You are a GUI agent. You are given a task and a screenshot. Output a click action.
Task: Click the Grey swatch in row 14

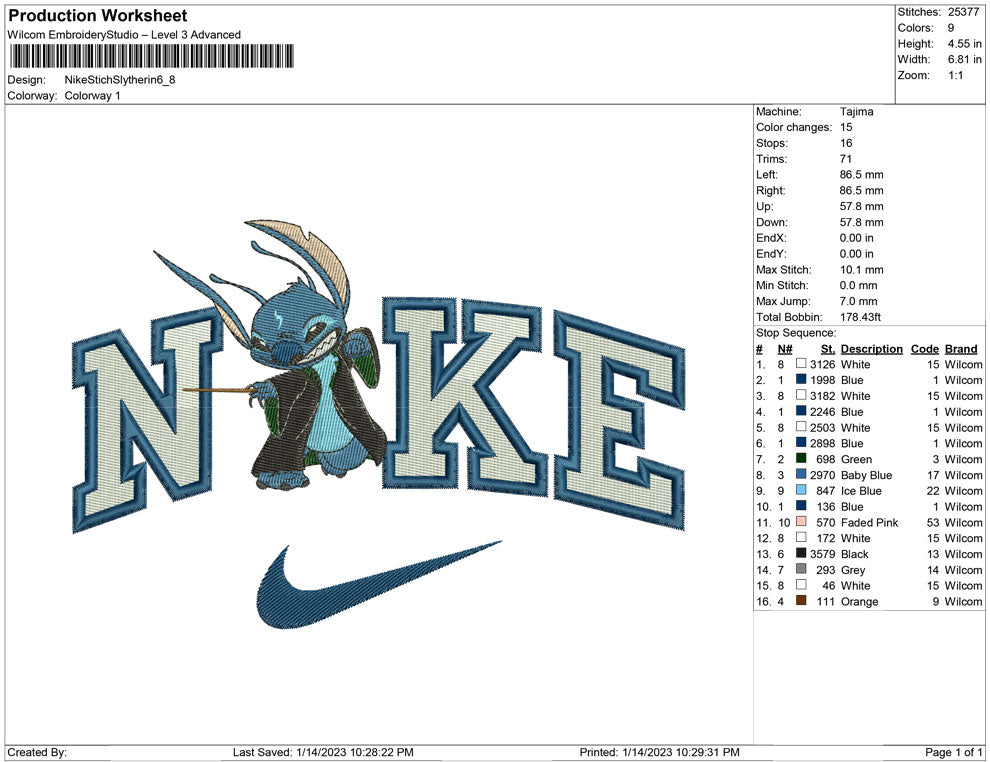[801, 569]
